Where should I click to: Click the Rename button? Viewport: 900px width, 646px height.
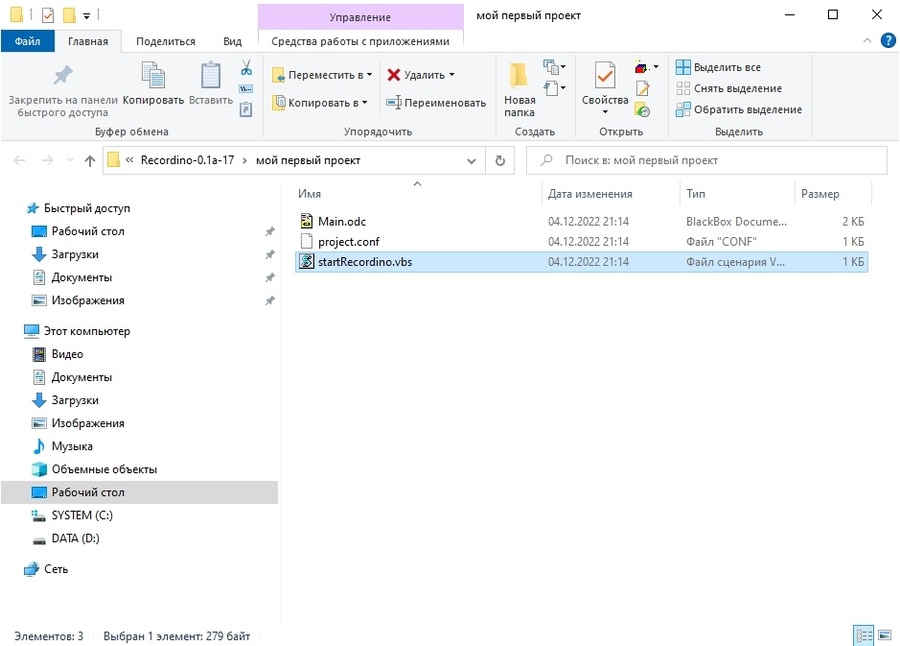point(436,102)
